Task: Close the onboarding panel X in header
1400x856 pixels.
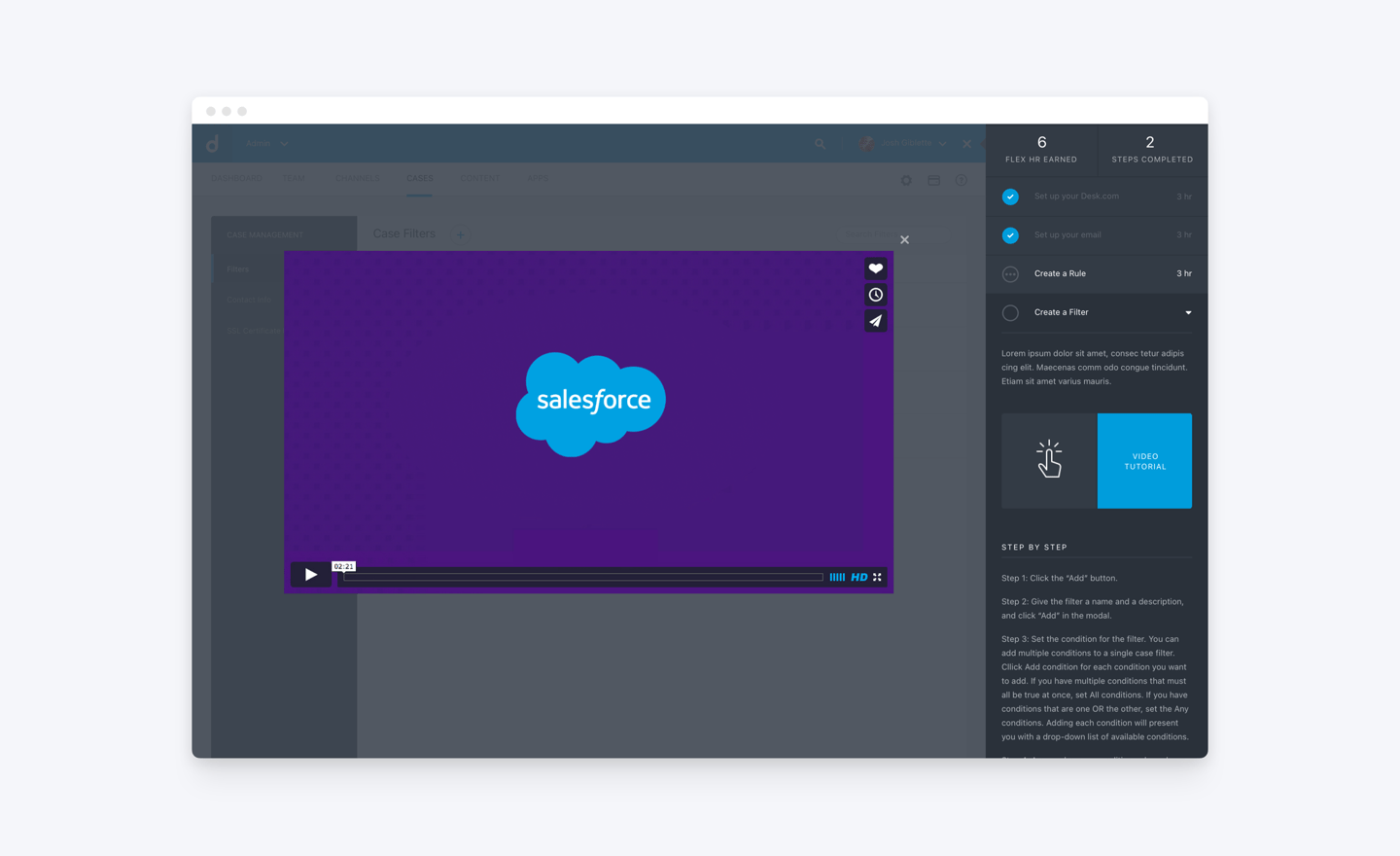Action: pos(966,144)
